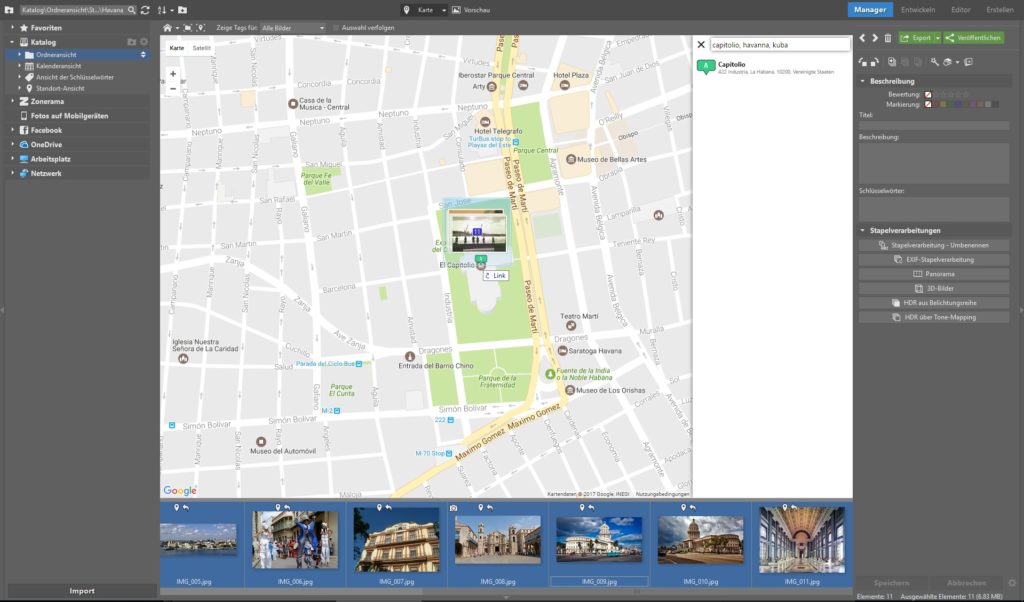The width and height of the screenshot is (1024, 602).
Task: Click the camera icon on IMG_008 thumbnail
Action: coord(453,508)
